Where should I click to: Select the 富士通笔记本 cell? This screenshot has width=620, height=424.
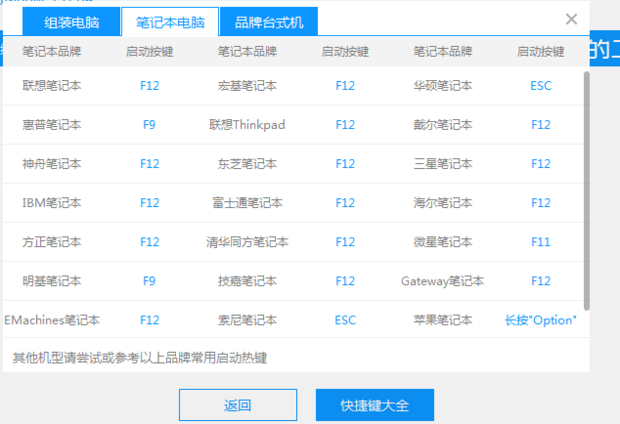tap(247, 203)
